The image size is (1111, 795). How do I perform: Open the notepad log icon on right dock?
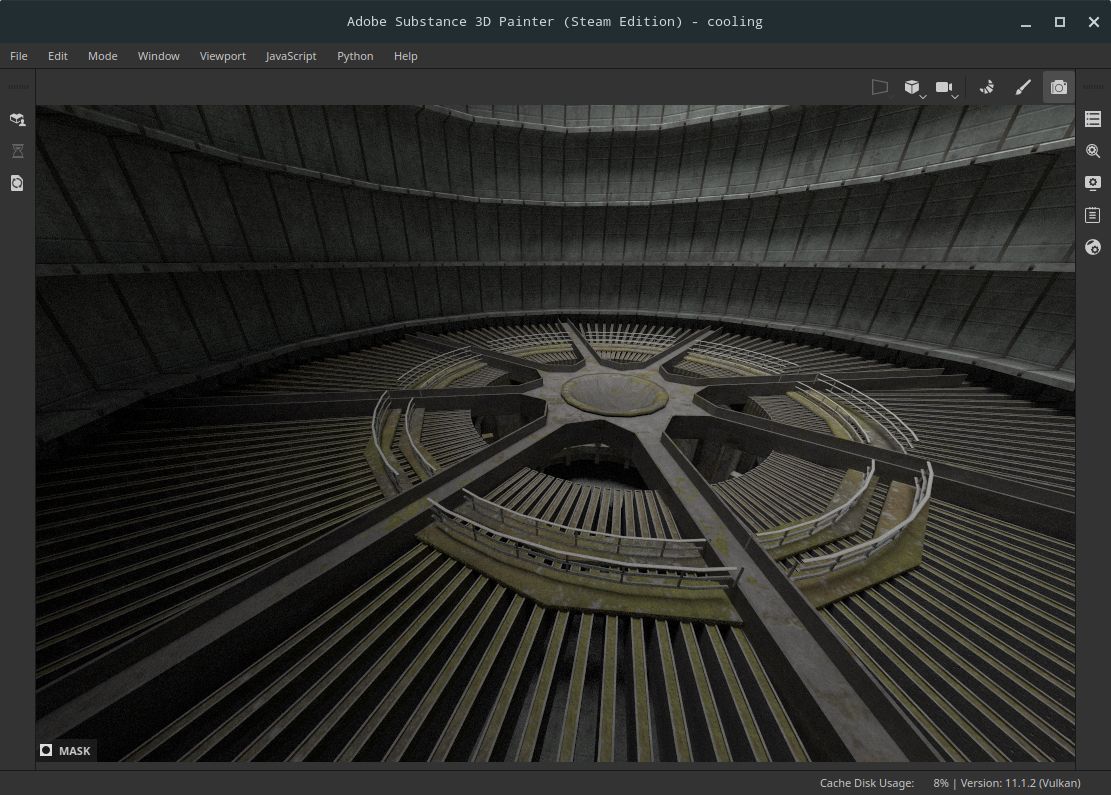click(1093, 215)
